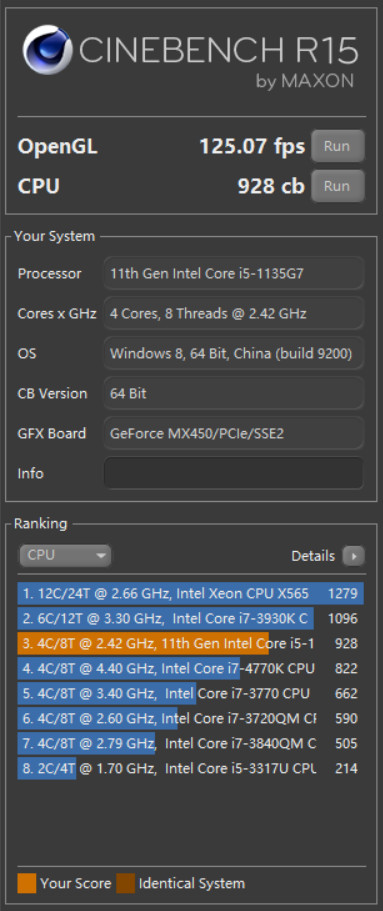Open the CPU ranking type dropdown

click(x=65, y=555)
